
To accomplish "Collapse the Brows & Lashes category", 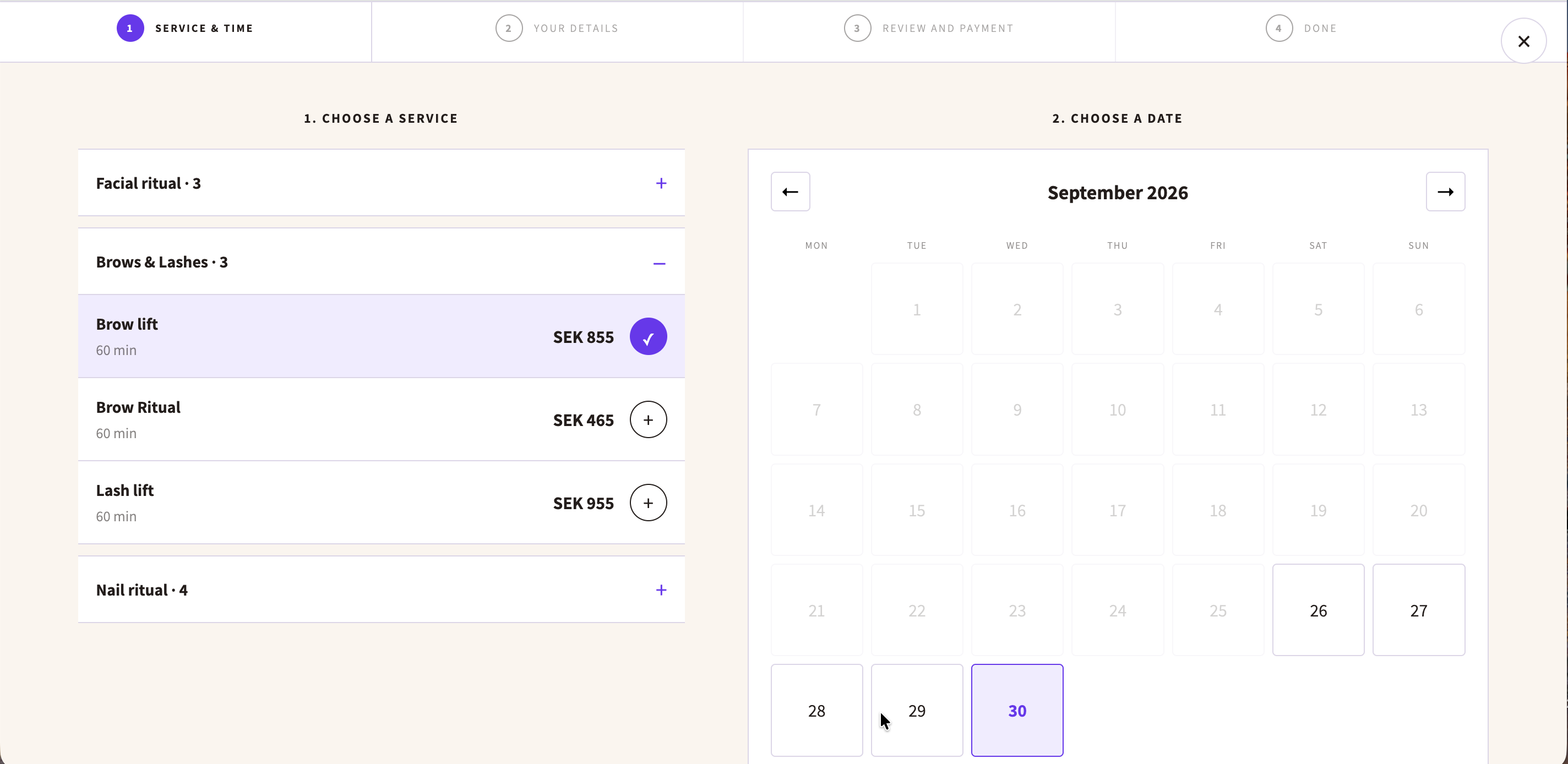I will tap(381, 262).
